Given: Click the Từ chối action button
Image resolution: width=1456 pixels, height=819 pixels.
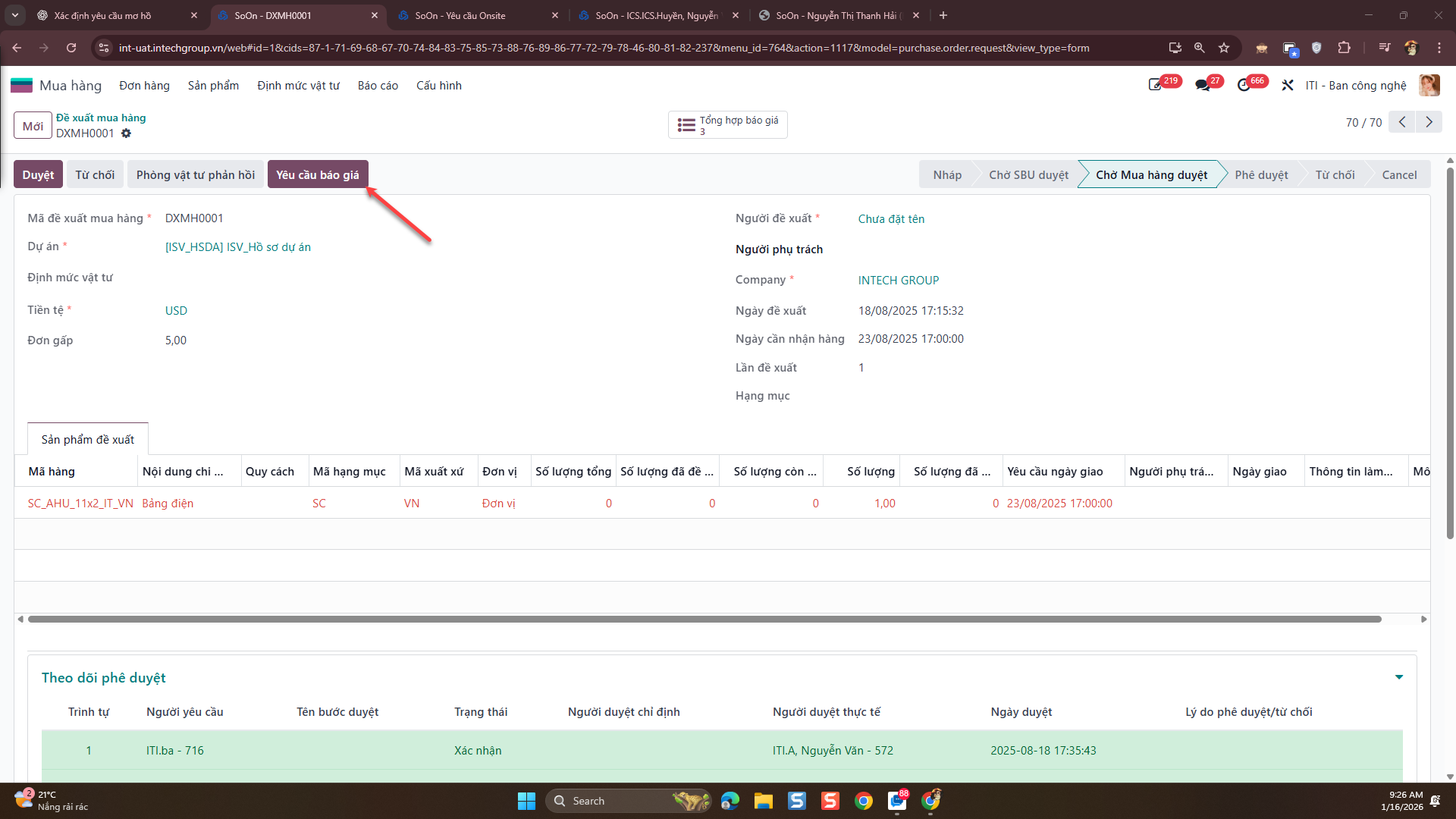Looking at the screenshot, I should pos(95,174).
